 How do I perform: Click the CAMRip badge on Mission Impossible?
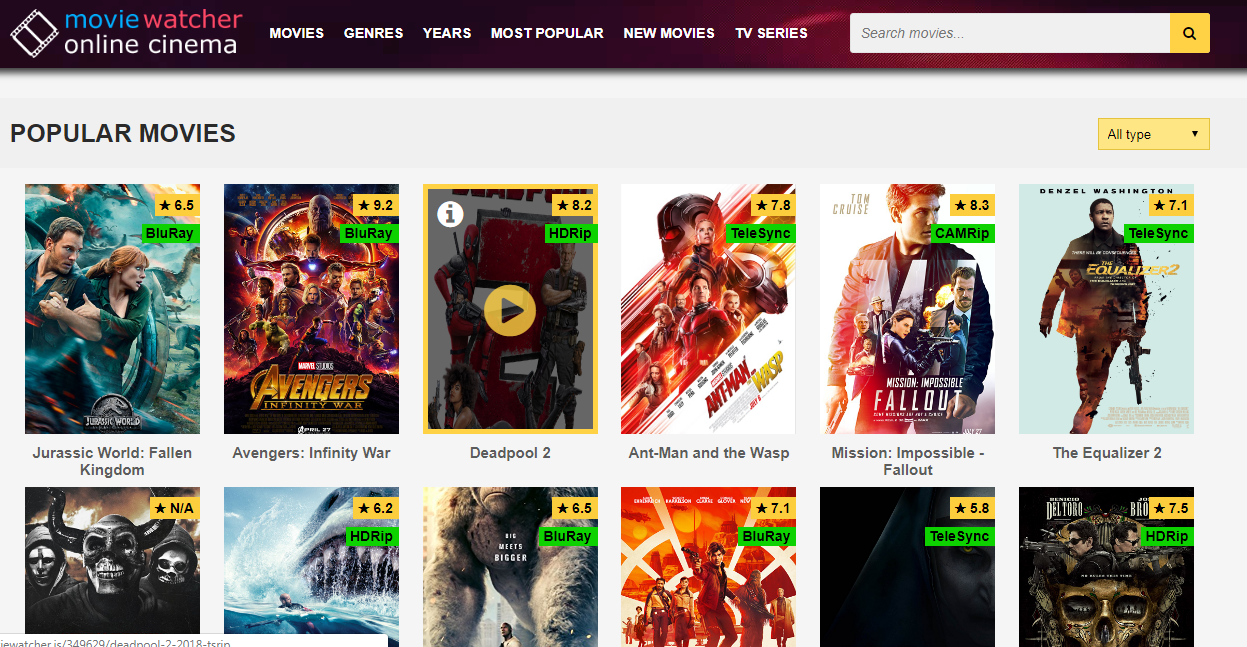(962, 233)
